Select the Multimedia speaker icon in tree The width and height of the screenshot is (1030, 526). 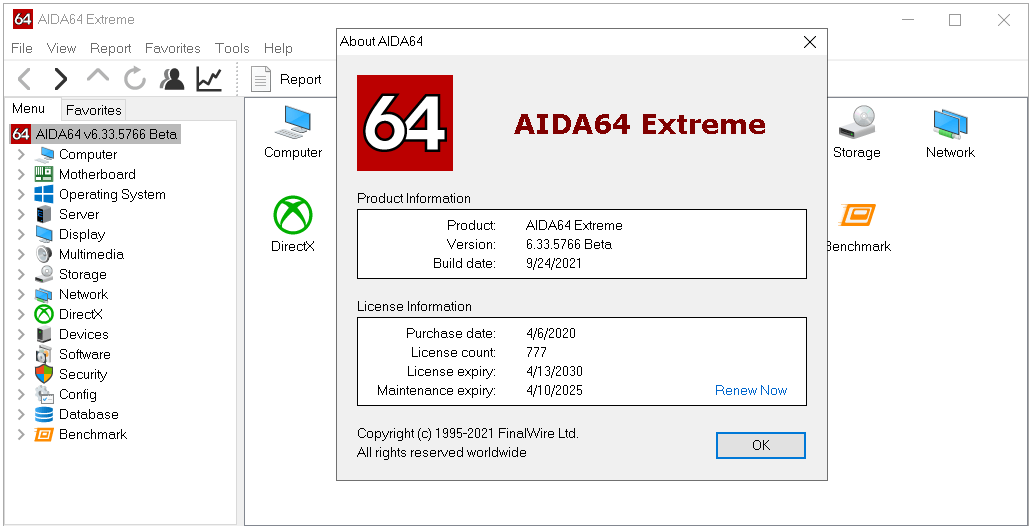44,254
